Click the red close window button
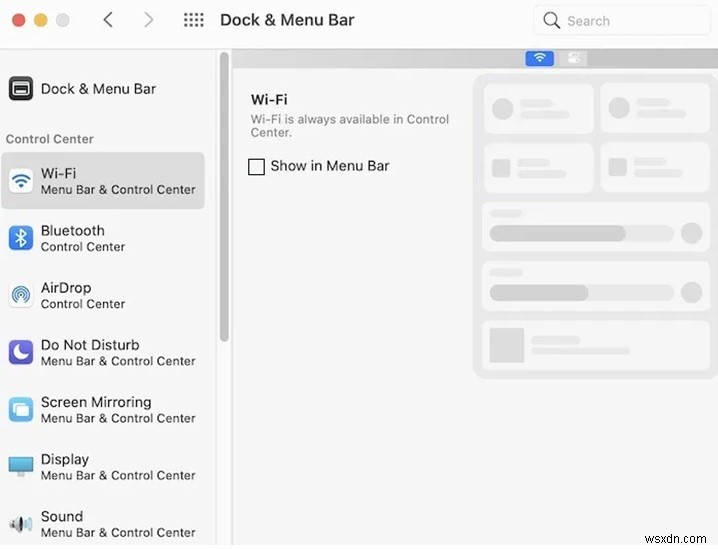Viewport: 718px width, 549px height. pyautogui.click(x=18, y=20)
